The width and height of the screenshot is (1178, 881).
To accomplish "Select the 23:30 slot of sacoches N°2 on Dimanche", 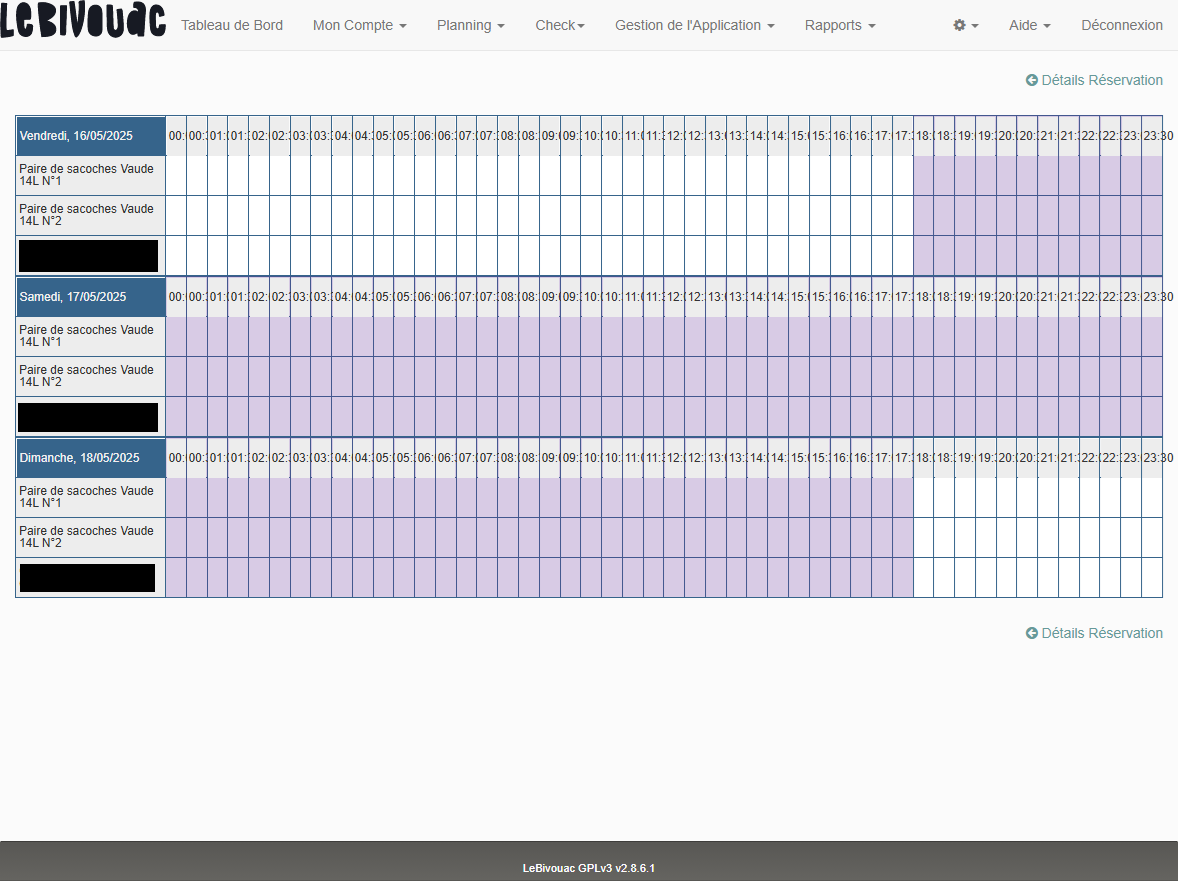I will point(1152,537).
